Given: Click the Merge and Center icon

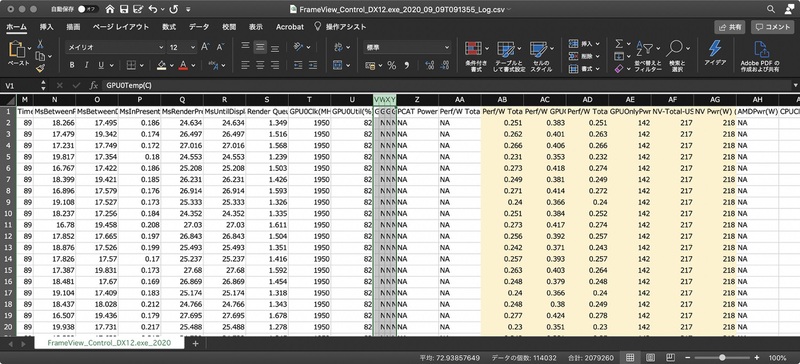Looking at the screenshot, I should coord(338,65).
